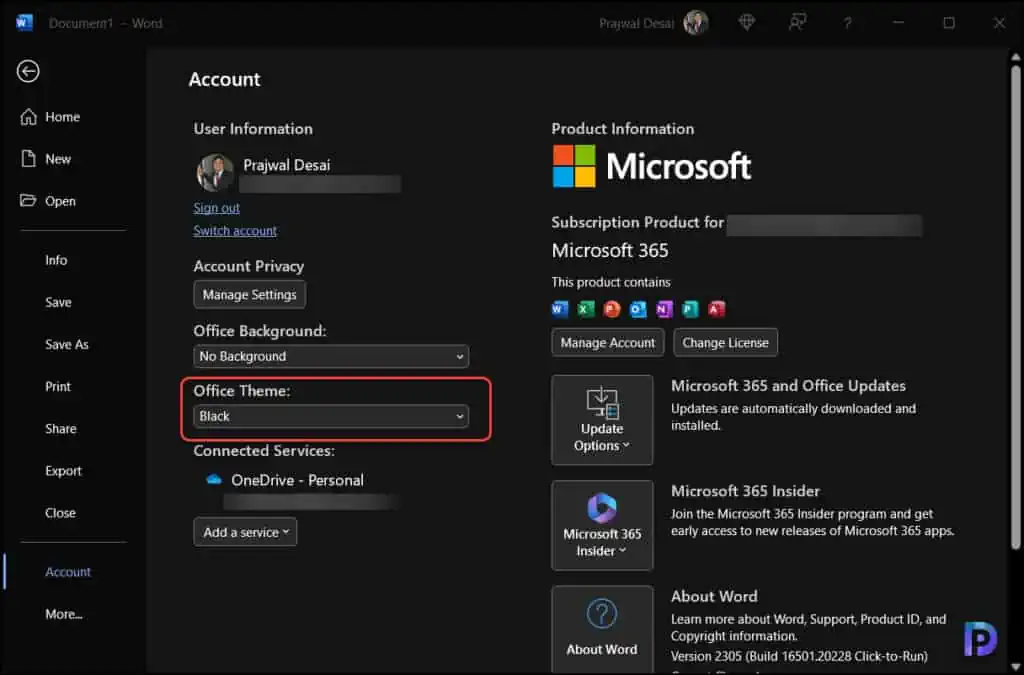Screen dimensions: 1024x675
Task: Click the OneNote product icon
Action: point(664,309)
